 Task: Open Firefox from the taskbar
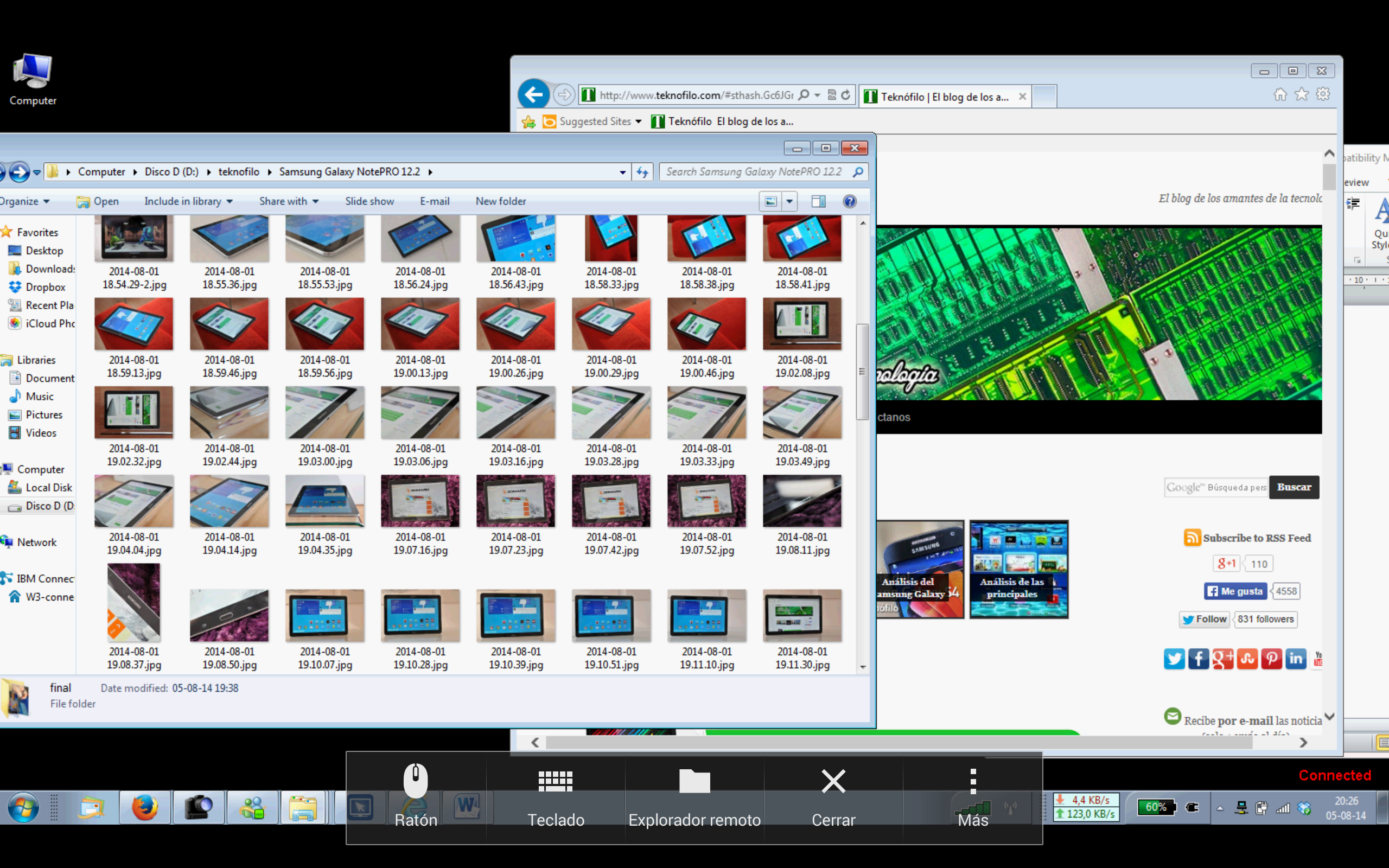(145, 808)
